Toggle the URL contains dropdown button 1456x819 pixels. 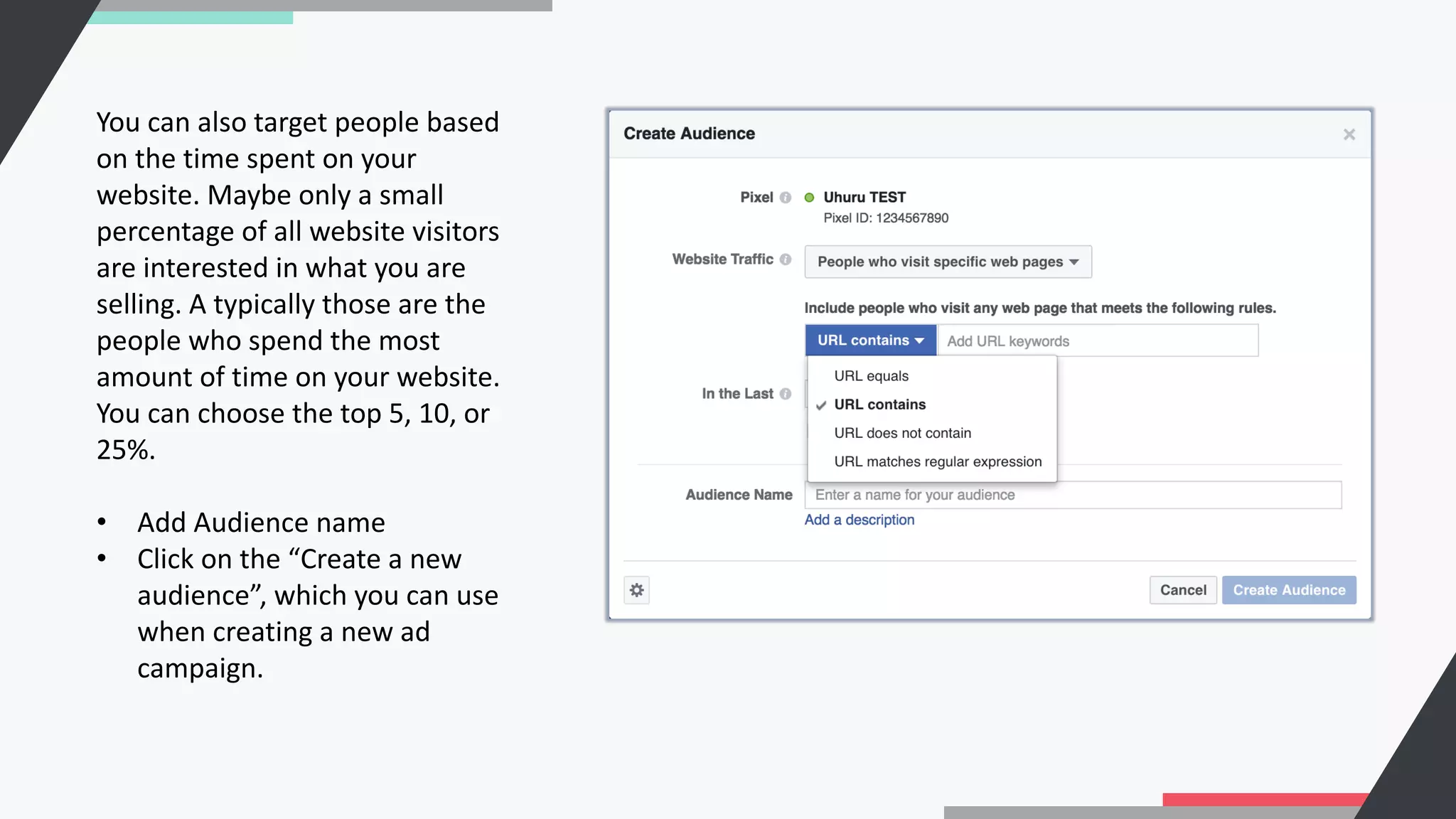pyautogui.click(x=871, y=341)
